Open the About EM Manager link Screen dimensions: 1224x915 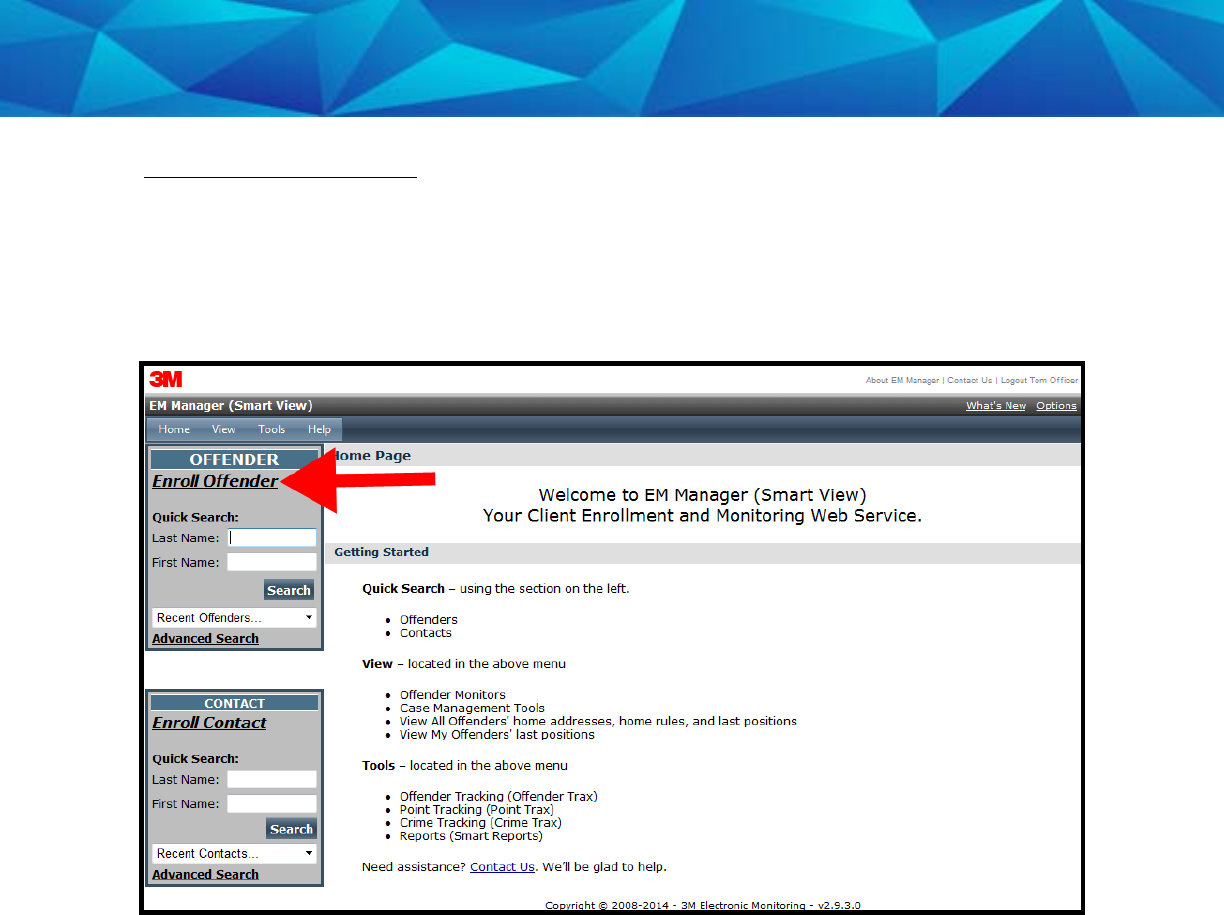[902, 380]
